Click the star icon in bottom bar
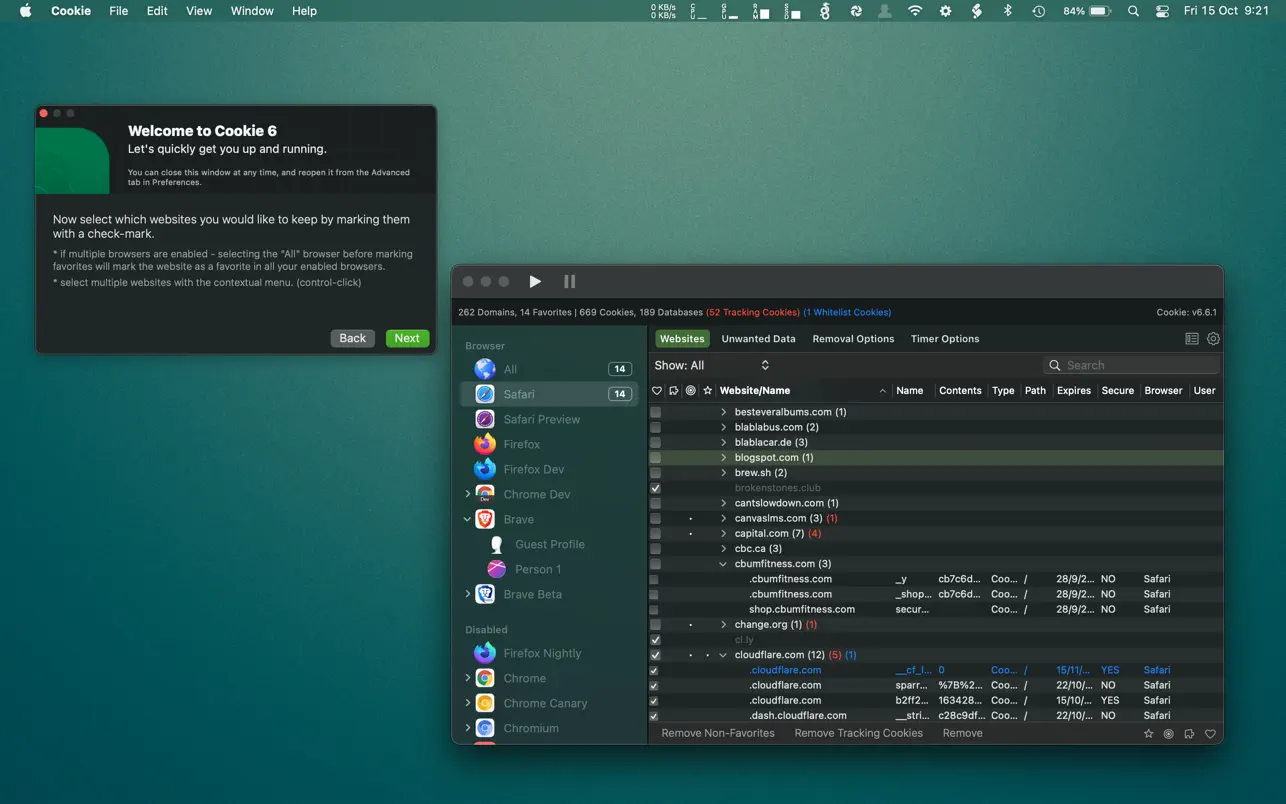Image resolution: width=1286 pixels, height=804 pixels. [1149, 734]
